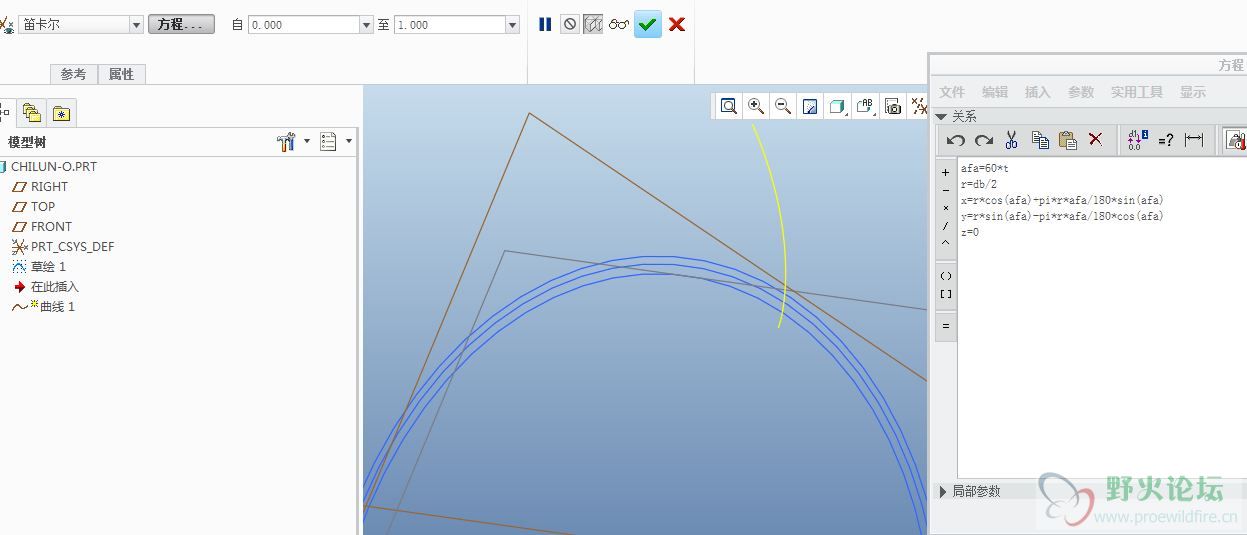Pause the curve feature tool
Screen dimensions: 1247x535
coord(545,24)
